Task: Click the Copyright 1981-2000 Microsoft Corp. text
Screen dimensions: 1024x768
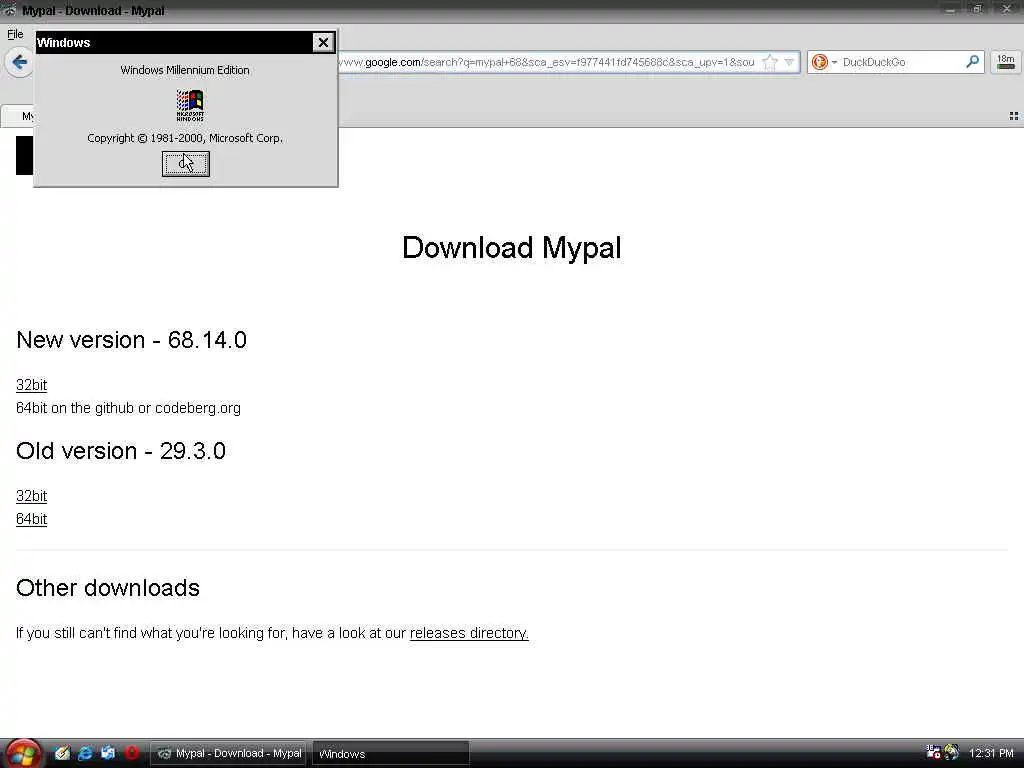Action: [185, 138]
